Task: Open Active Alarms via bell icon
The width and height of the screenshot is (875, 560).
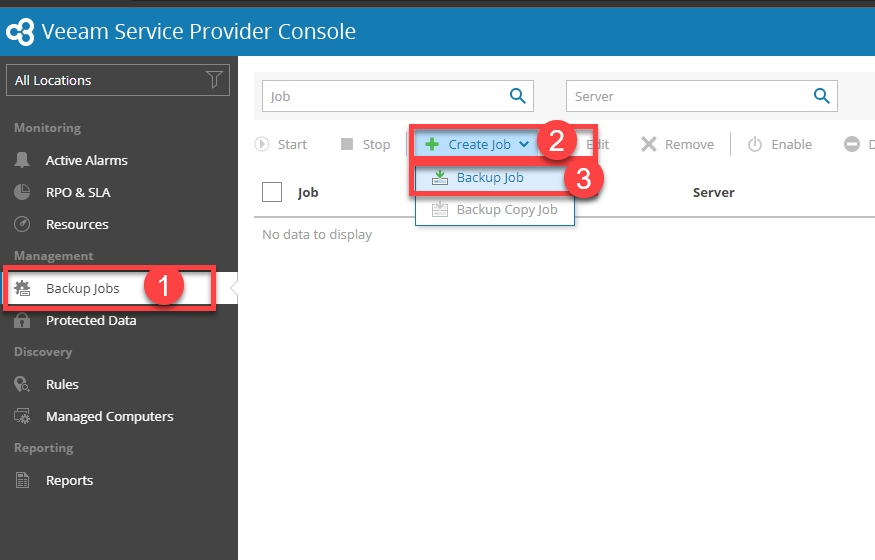Action: pyautogui.click(x=23, y=160)
